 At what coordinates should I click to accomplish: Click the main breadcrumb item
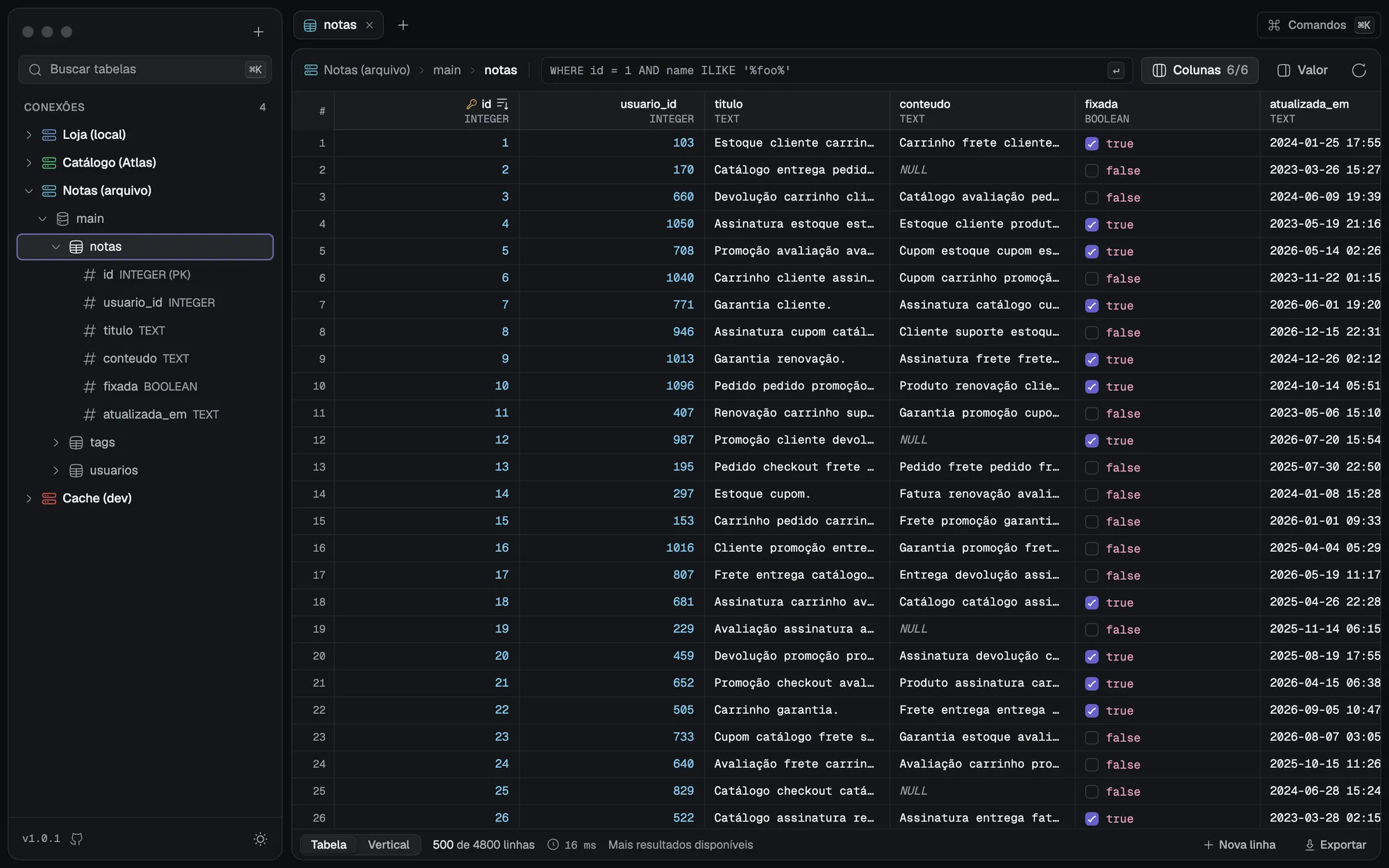pyautogui.click(x=447, y=70)
